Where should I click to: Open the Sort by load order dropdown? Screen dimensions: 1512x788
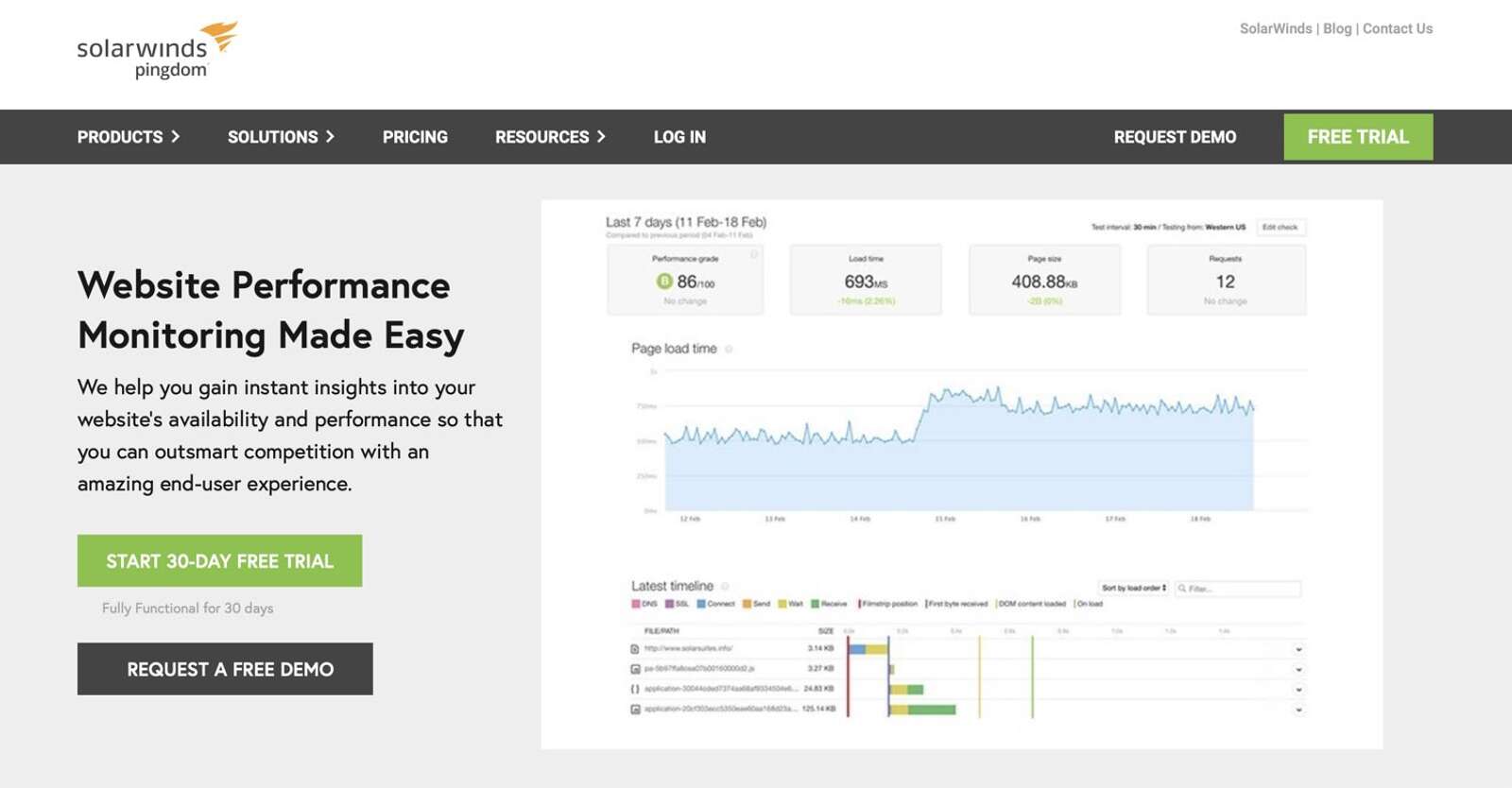coord(1133,588)
